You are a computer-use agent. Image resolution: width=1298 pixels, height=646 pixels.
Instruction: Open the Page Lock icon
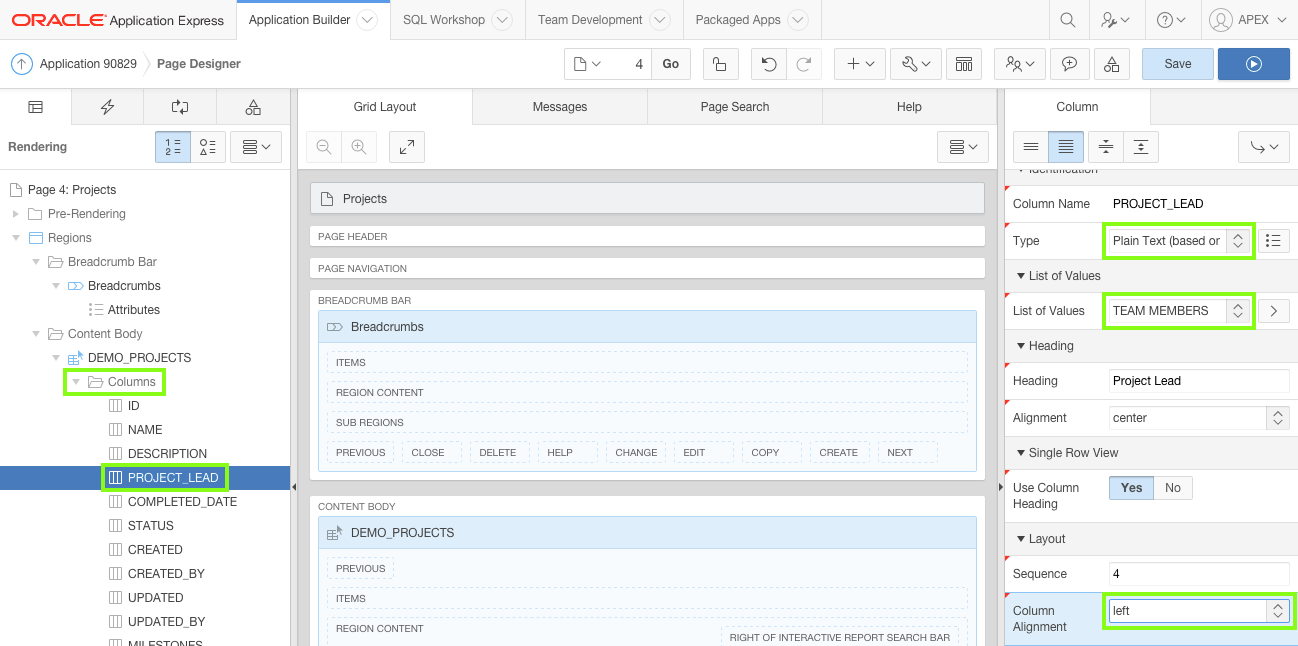[720, 63]
